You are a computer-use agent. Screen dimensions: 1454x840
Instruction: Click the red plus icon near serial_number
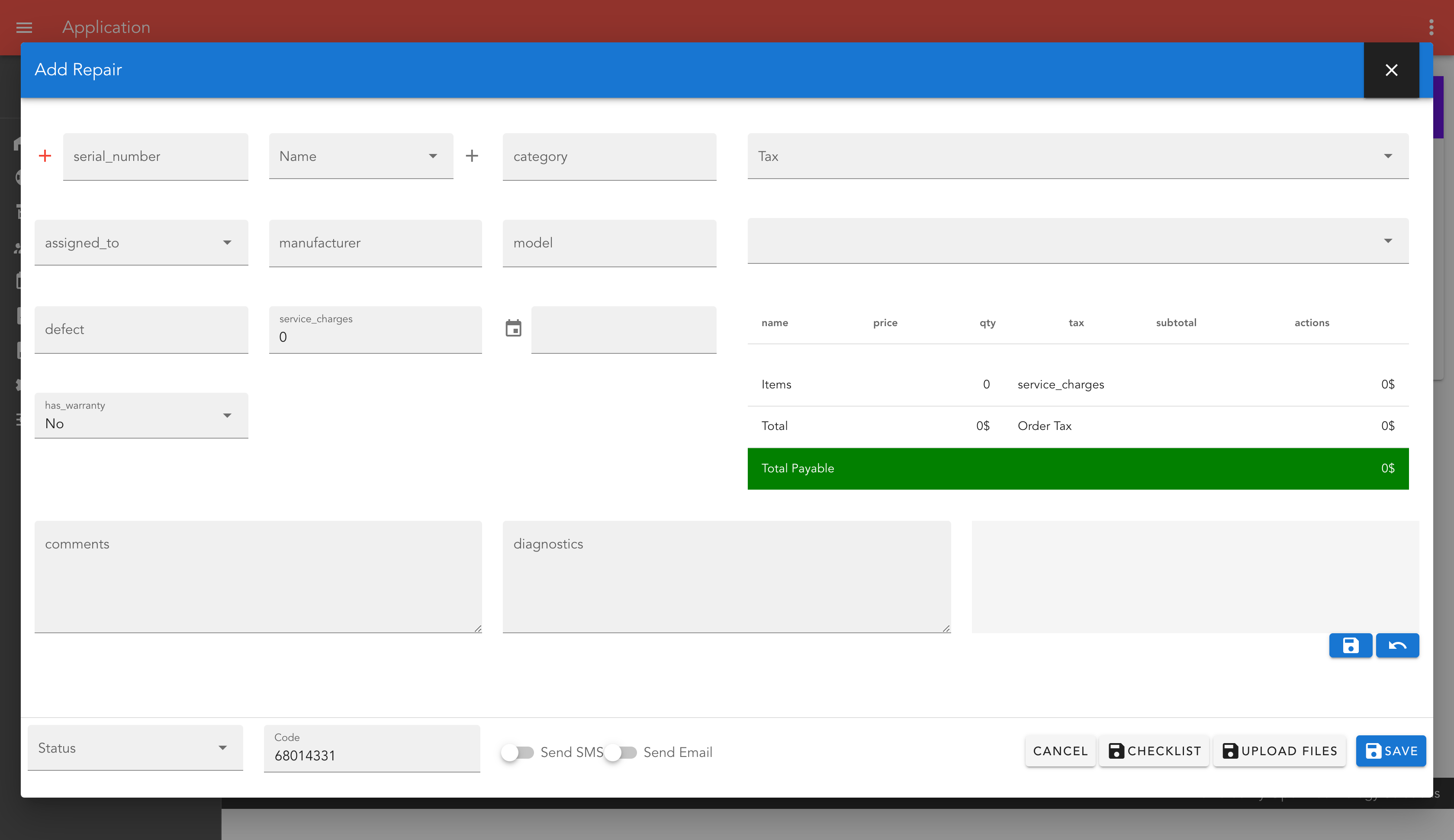coord(45,156)
